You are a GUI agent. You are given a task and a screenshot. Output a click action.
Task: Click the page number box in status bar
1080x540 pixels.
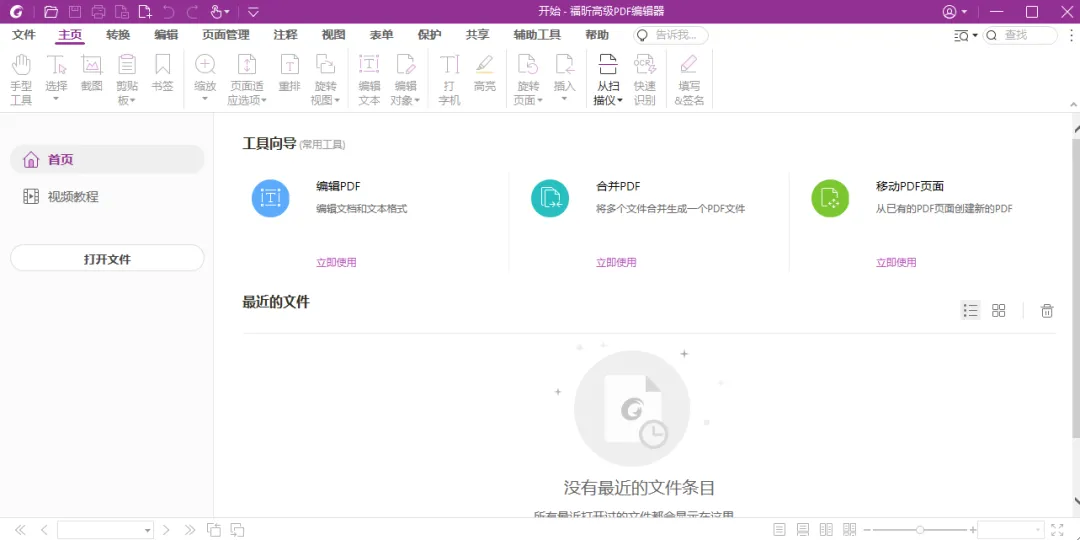pyautogui.click(x=105, y=530)
